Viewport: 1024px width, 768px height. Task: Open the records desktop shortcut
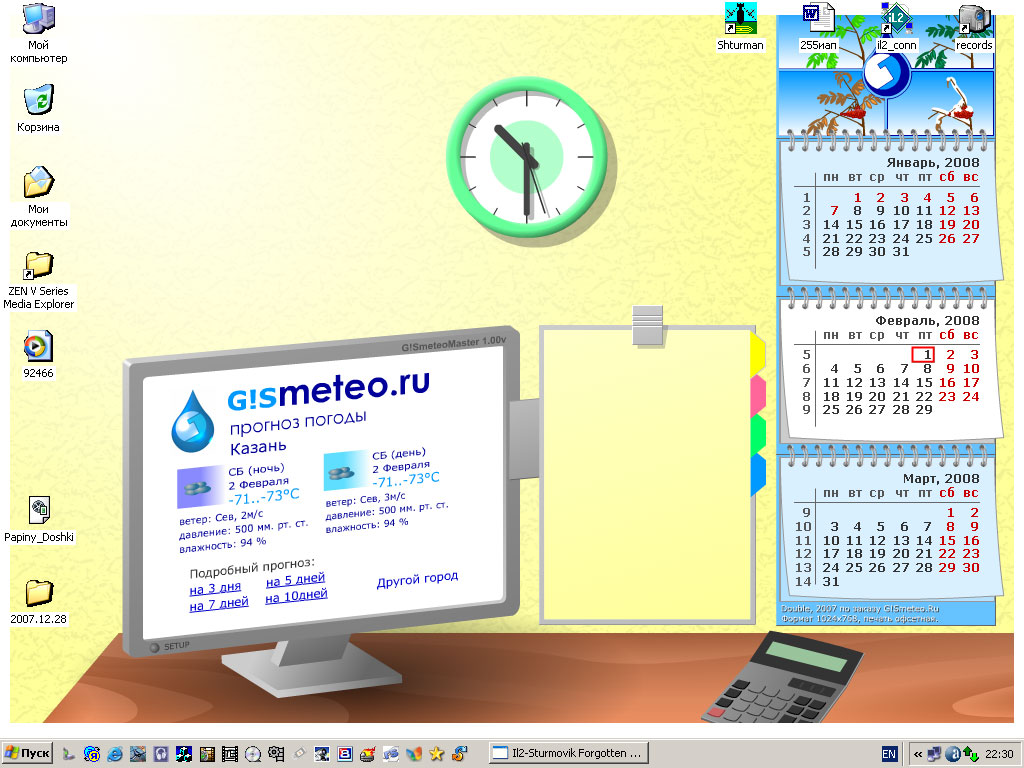[x=973, y=19]
